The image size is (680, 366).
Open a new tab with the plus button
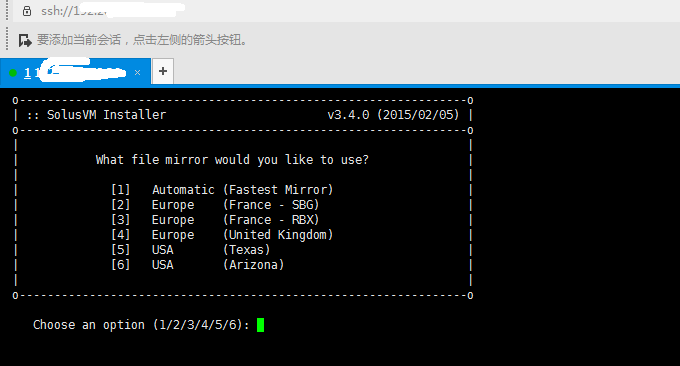click(x=163, y=71)
